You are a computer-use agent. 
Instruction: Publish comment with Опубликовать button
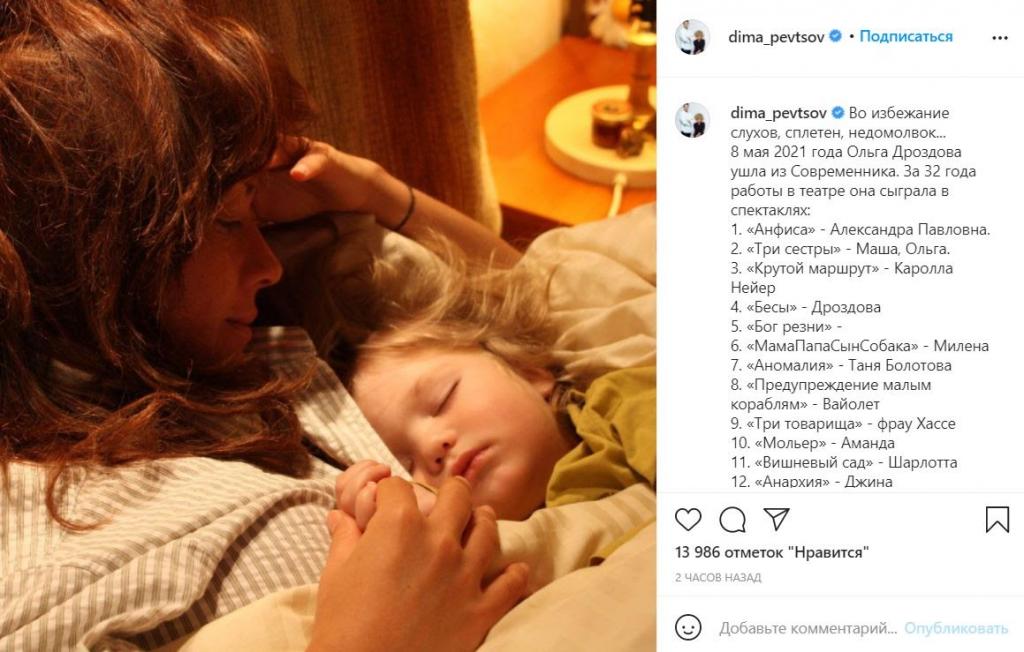coord(956,628)
